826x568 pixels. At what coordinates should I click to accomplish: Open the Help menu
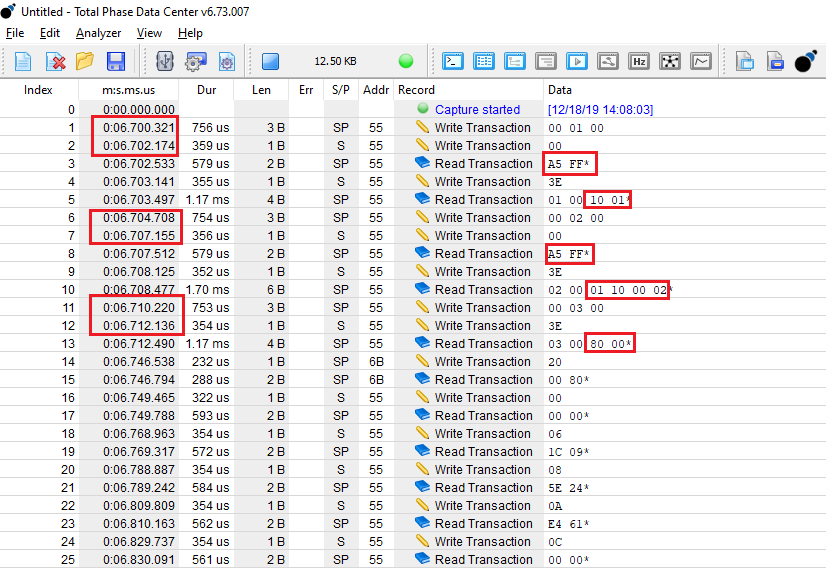pyautogui.click(x=190, y=33)
